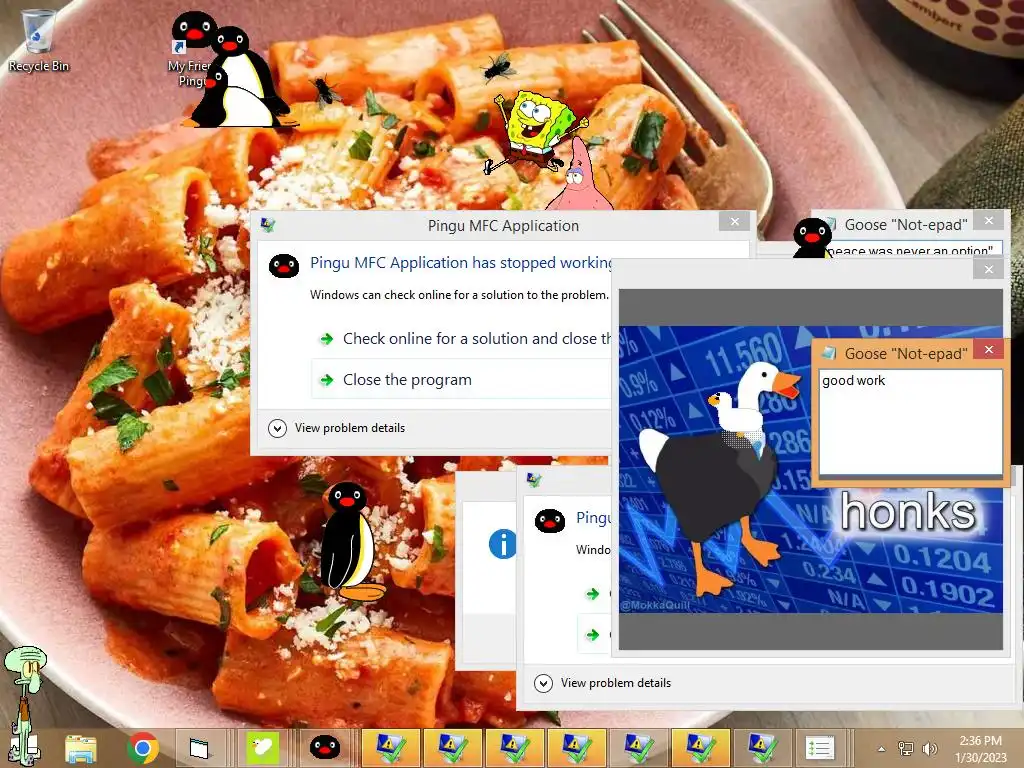
Task: Click the Pingu MFC Application title bar icon
Action: point(267,225)
